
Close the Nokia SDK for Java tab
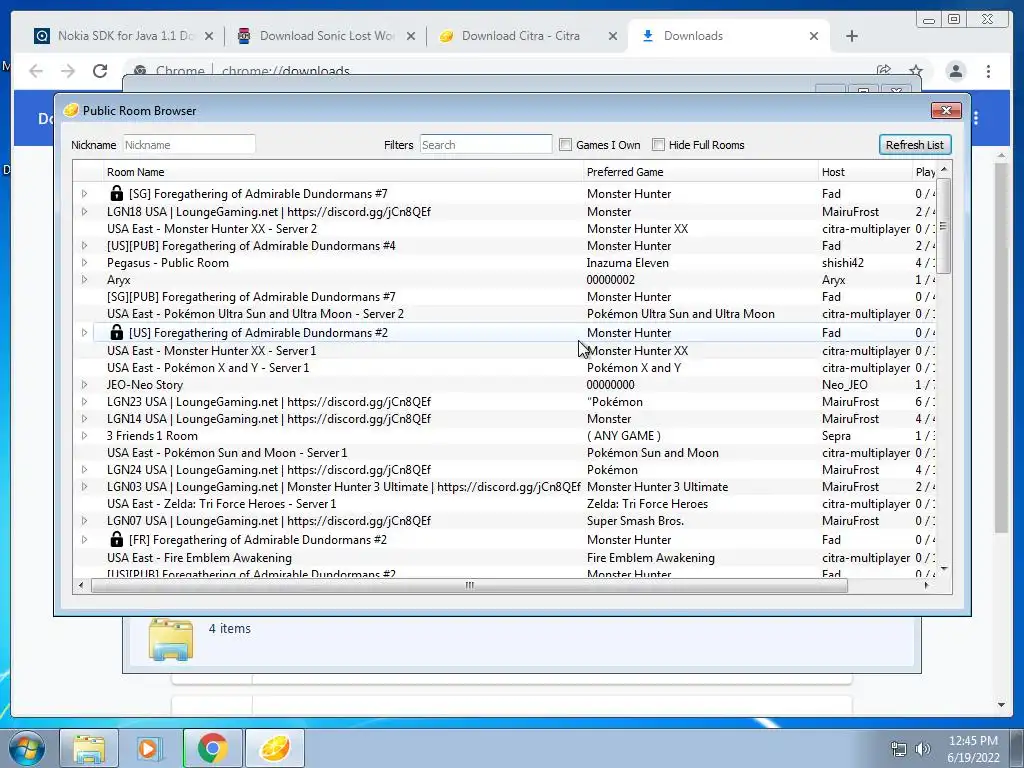tap(209, 36)
